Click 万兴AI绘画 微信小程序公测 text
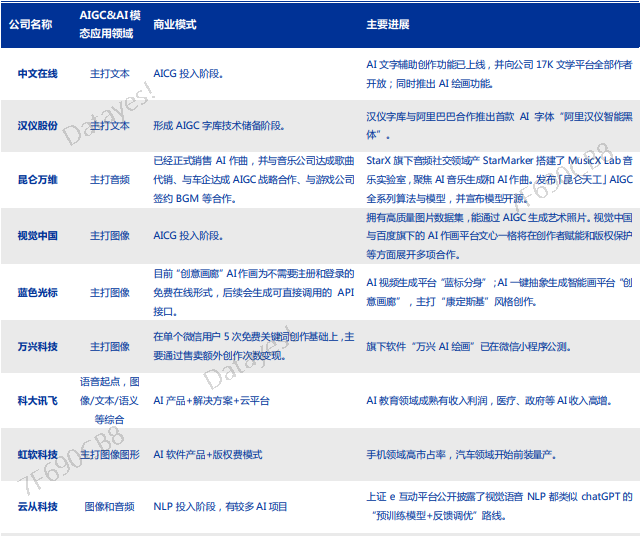This screenshot has width=643, height=536. (469, 347)
